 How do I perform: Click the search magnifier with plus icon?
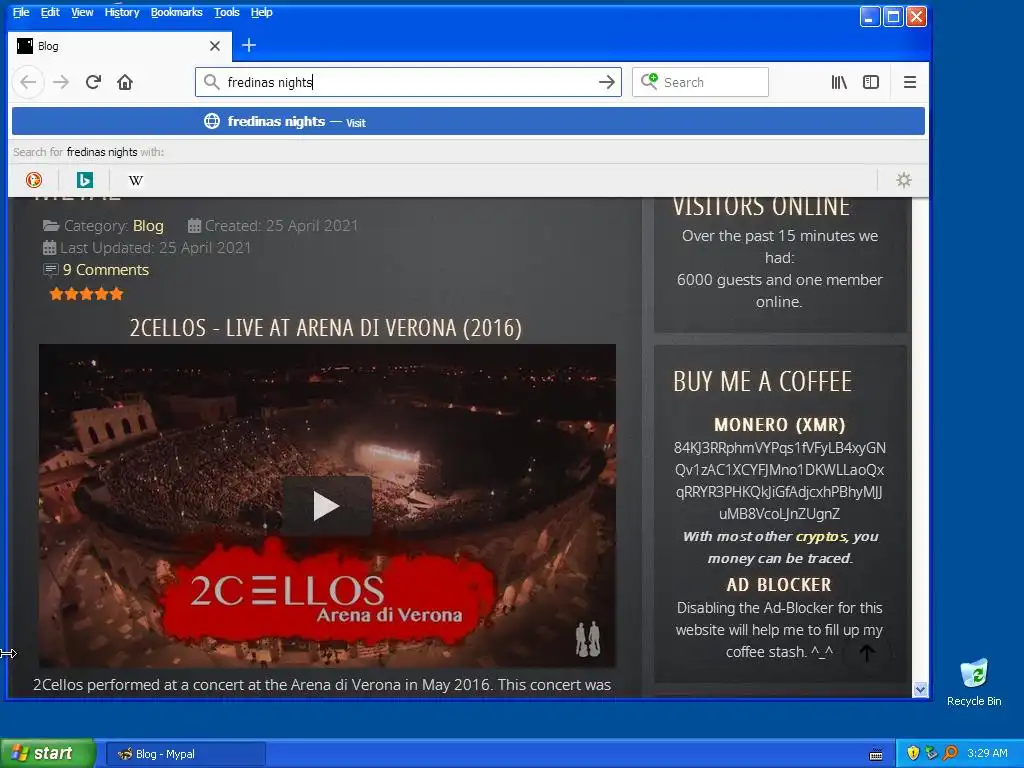pos(648,82)
